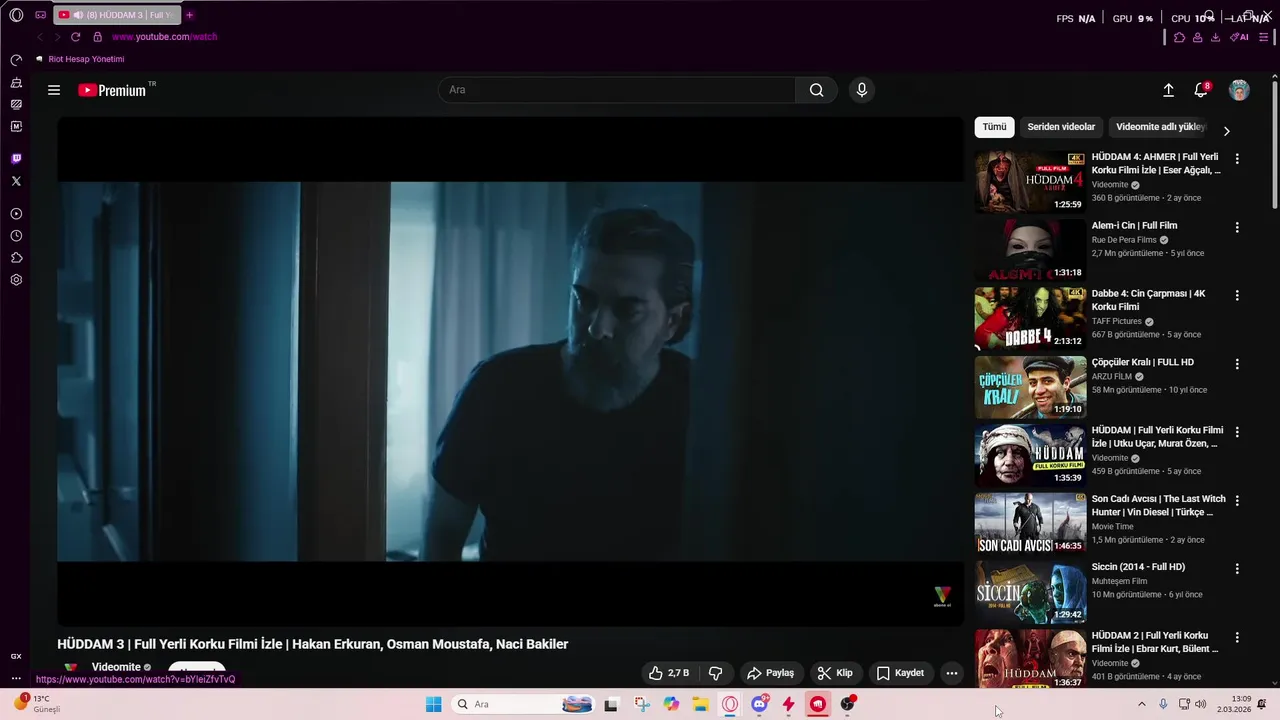Screen dimensions: 1280x720
Task: Open options menu for HÜDDAM 2 video
Action: [x=1237, y=637]
